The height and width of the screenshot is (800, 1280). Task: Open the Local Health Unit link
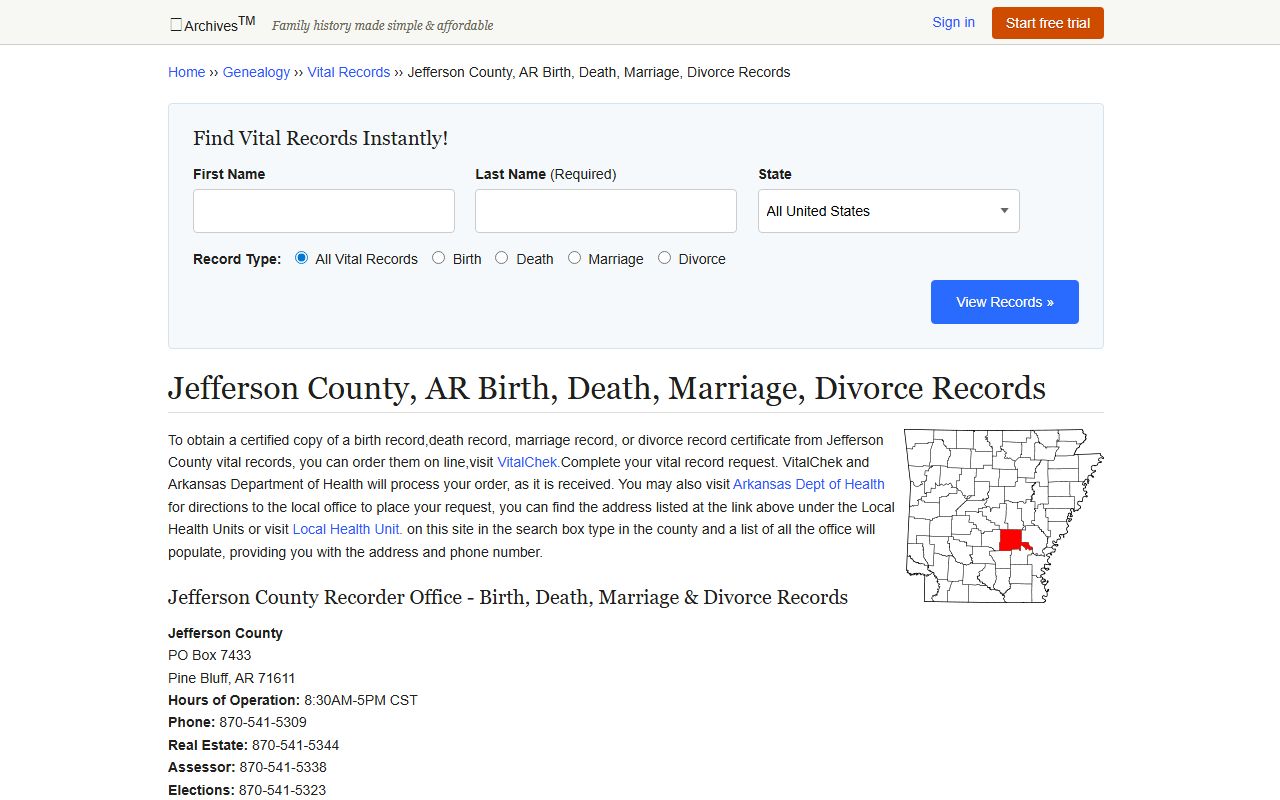click(x=347, y=529)
